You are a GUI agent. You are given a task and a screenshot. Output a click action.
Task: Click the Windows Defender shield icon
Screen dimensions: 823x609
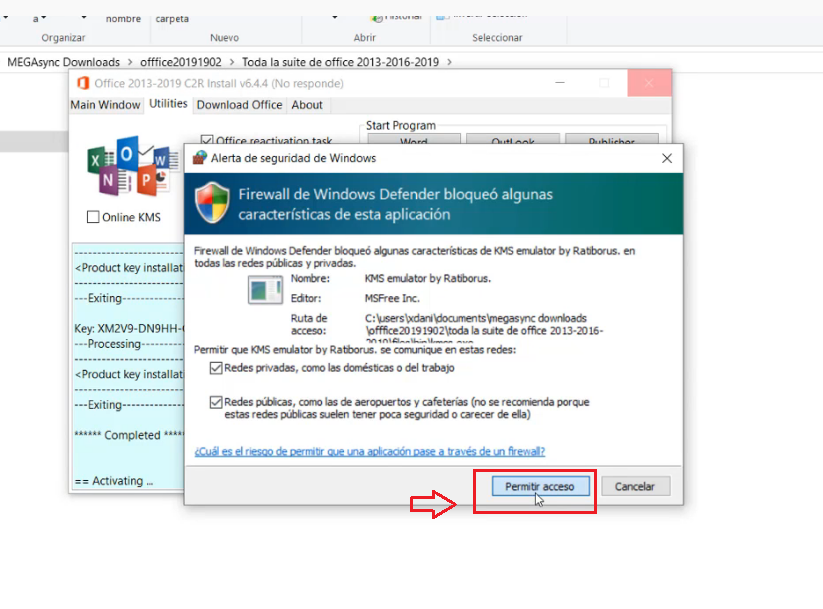click(x=212, y=203)
